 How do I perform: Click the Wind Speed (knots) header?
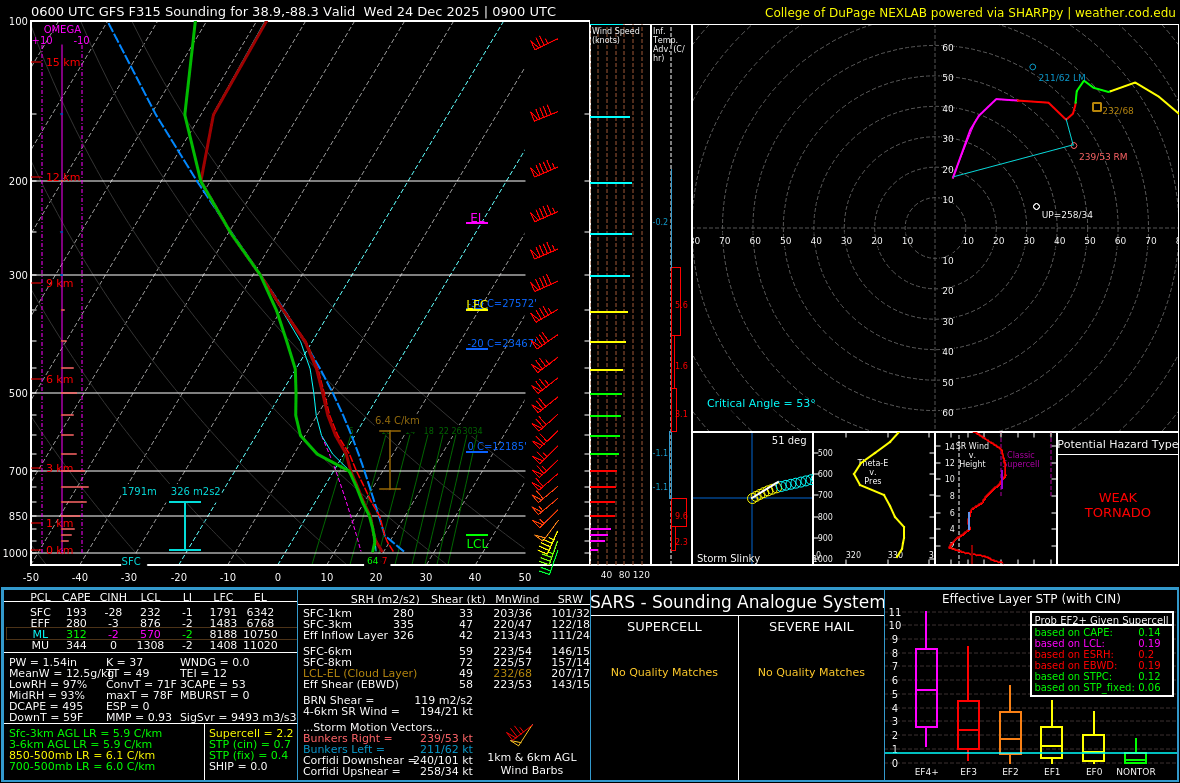tap(616, 35)
